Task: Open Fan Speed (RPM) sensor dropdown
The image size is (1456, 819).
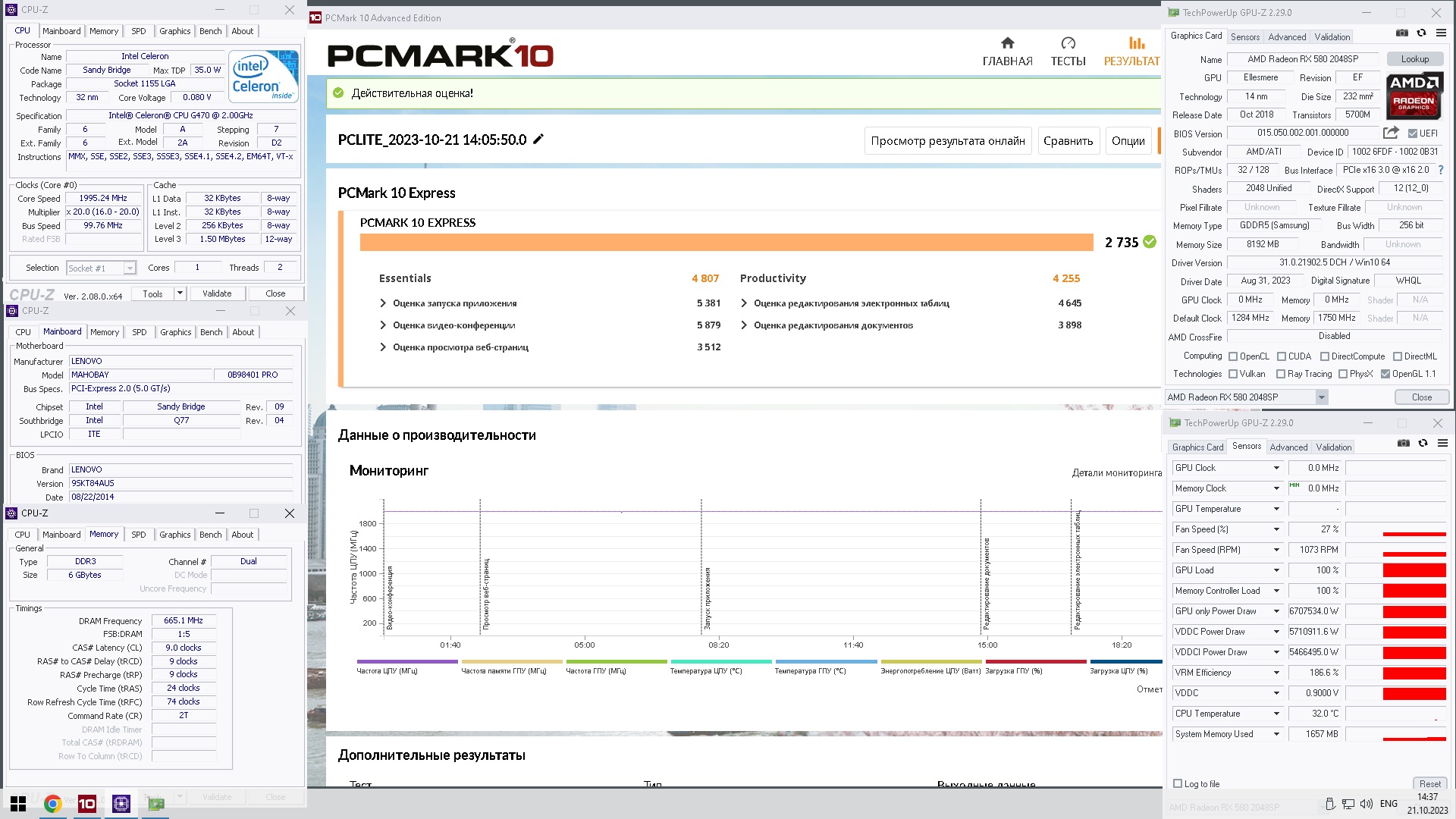Action: tap(1276, 550)
